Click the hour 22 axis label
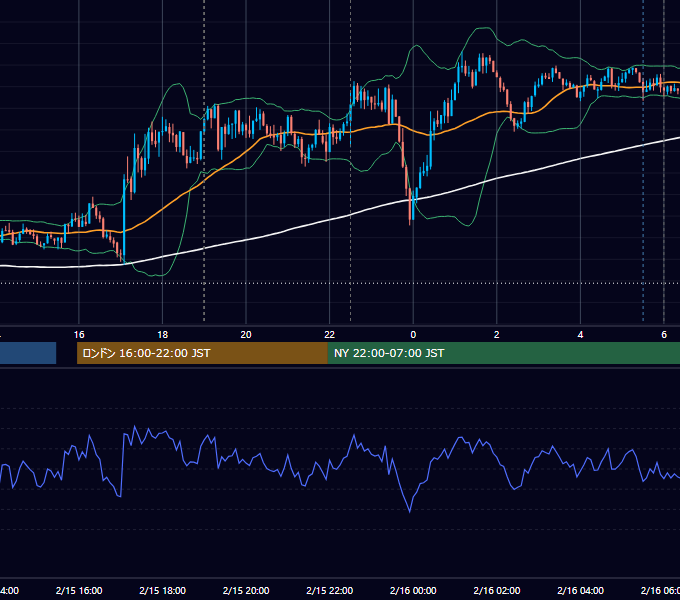This screenshot has height=600, width=680. [330, 335]
